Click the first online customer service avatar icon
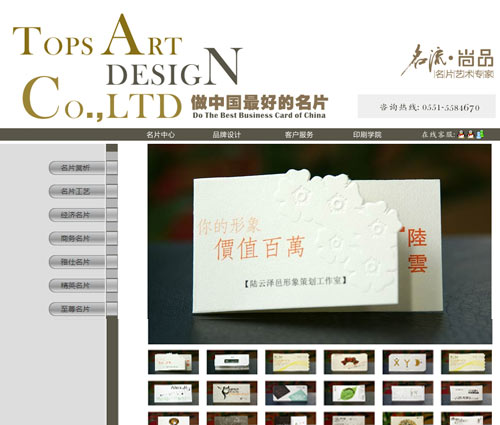 [x=461, y=134]
